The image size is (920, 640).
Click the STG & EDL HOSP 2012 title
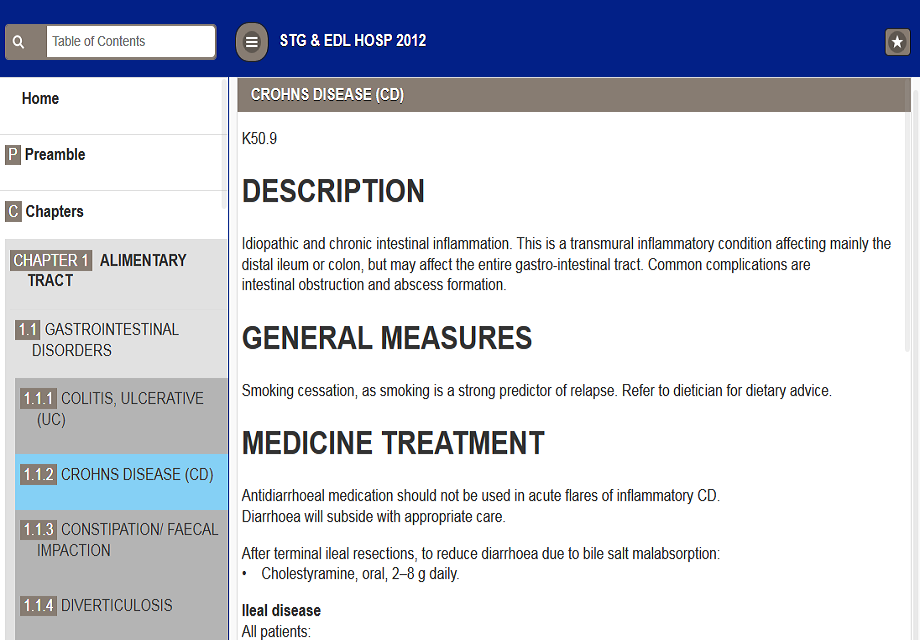(x=353, y=40)
